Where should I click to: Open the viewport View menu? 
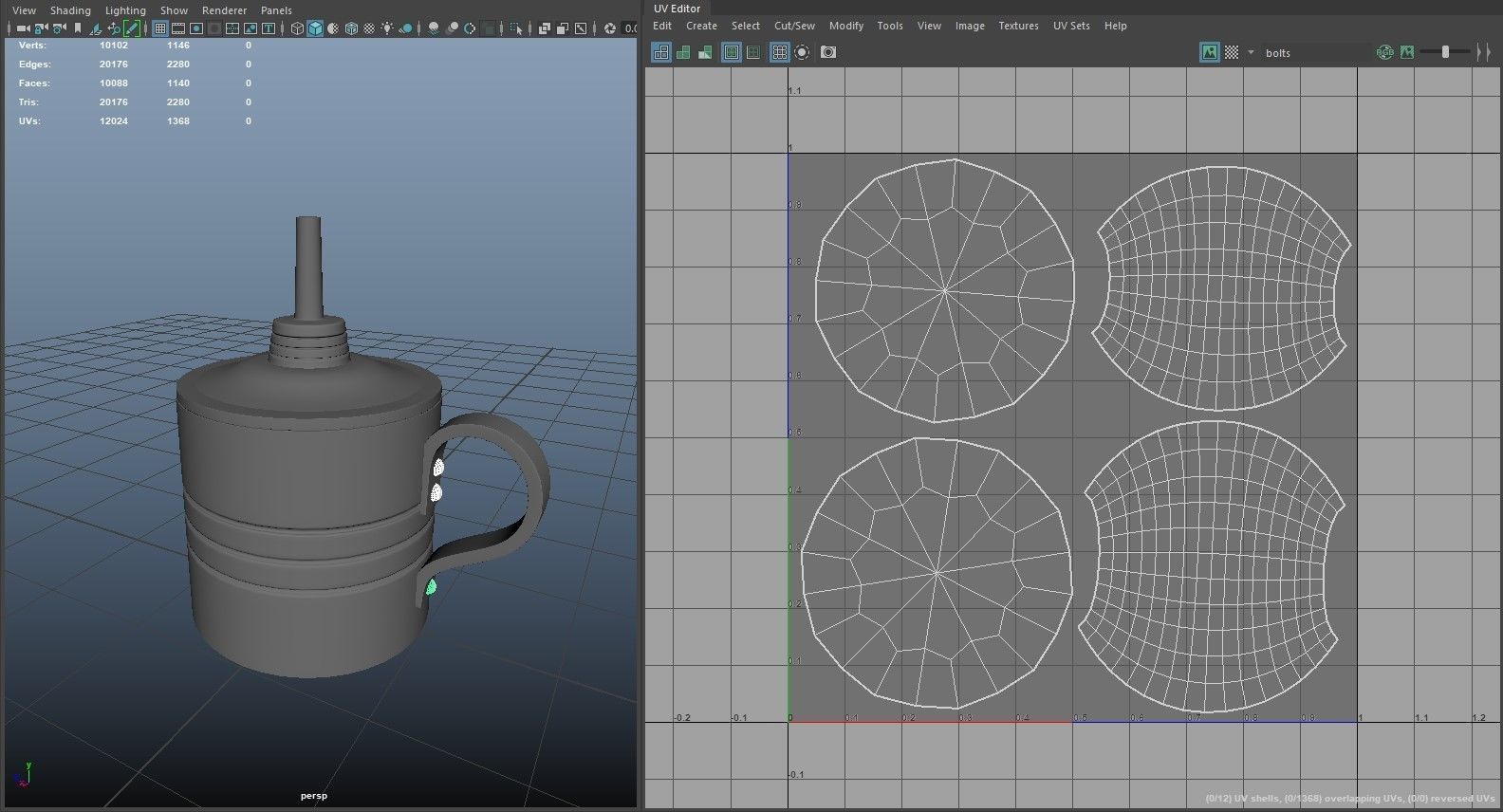[x=24, y=10]
